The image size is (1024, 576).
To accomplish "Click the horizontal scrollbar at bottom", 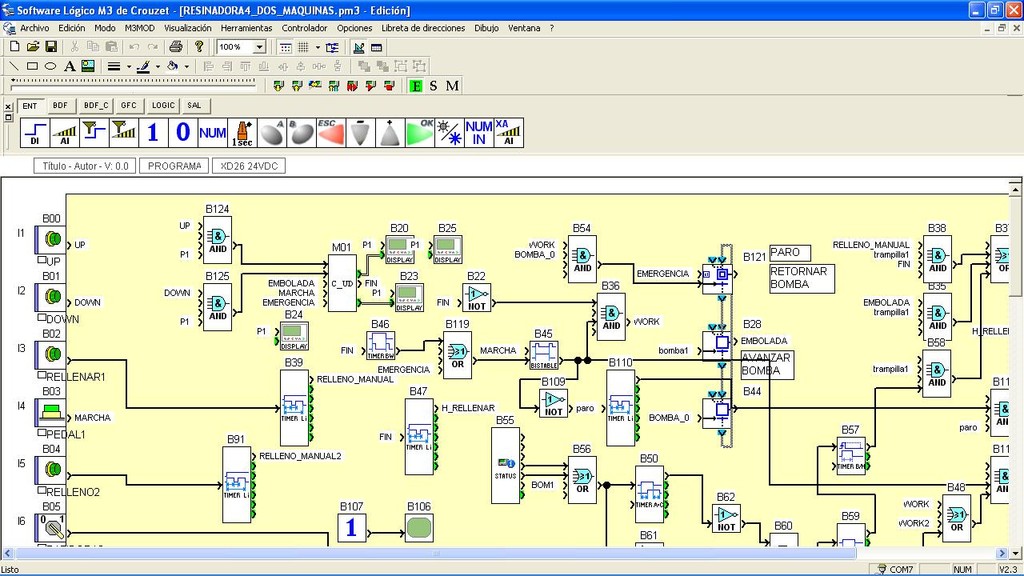I will (x=500, y=553).
